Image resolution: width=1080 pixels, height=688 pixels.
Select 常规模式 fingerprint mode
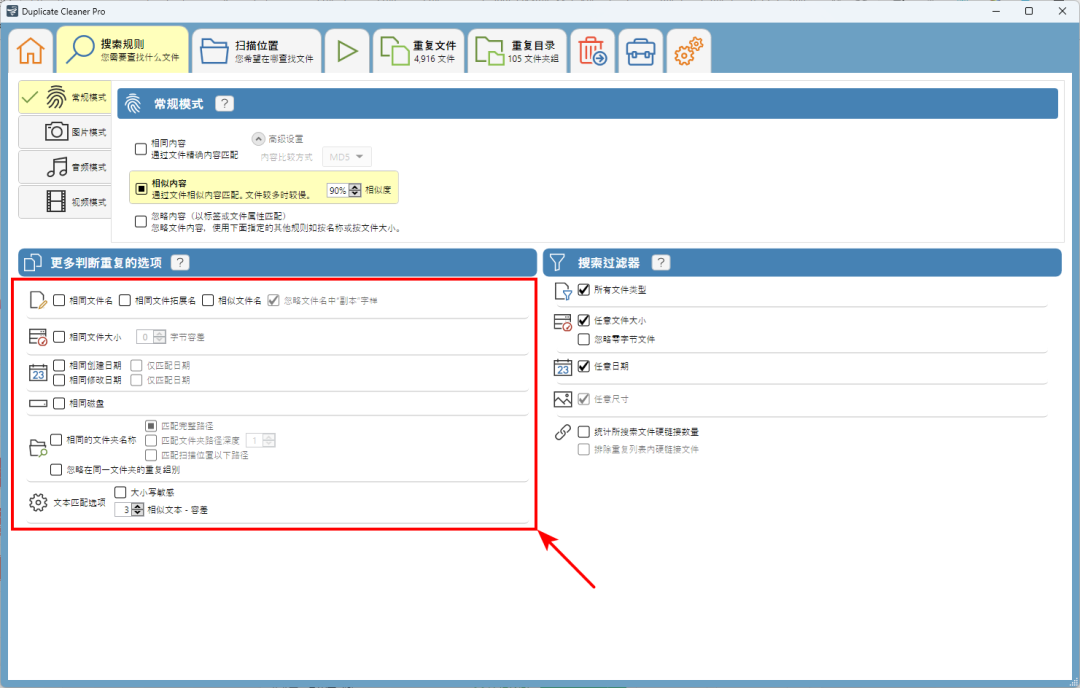click(65, 97)
